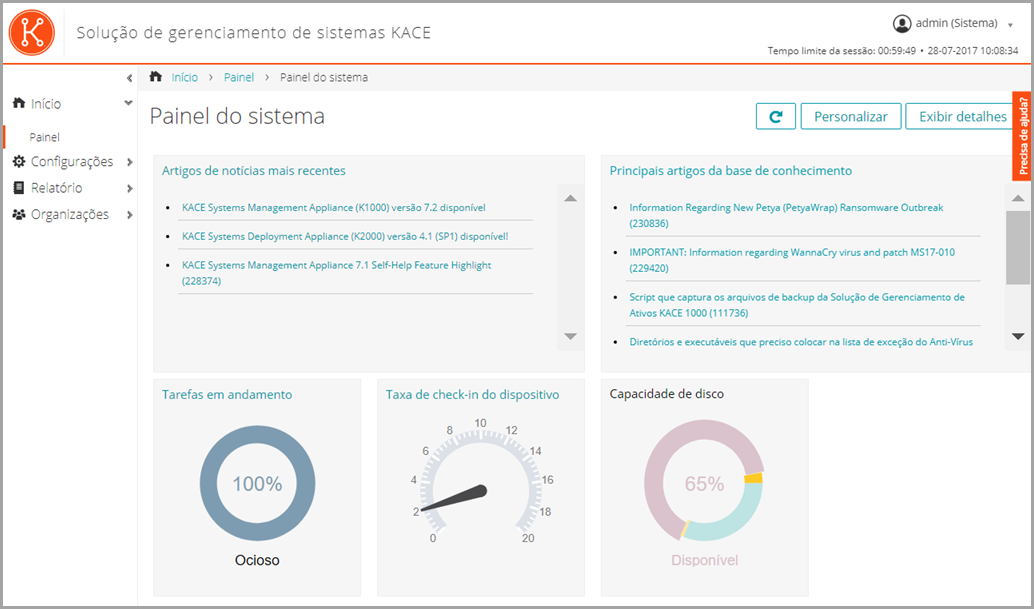1034x609 pixels.
Task: Open the Precisa de ajuda tab
Action: click(x=1023, y=148)
